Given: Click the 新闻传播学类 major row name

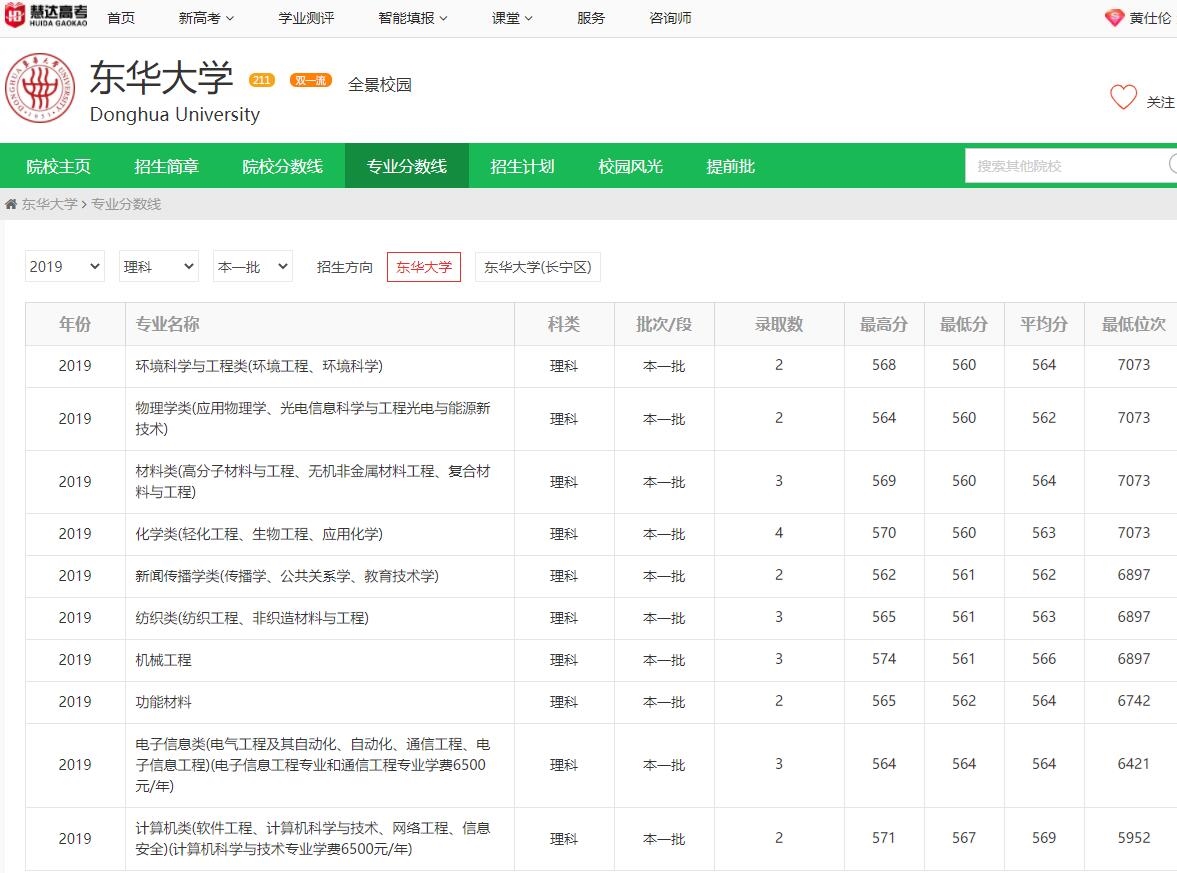Looking at the screenshot, I should (287, 576).
